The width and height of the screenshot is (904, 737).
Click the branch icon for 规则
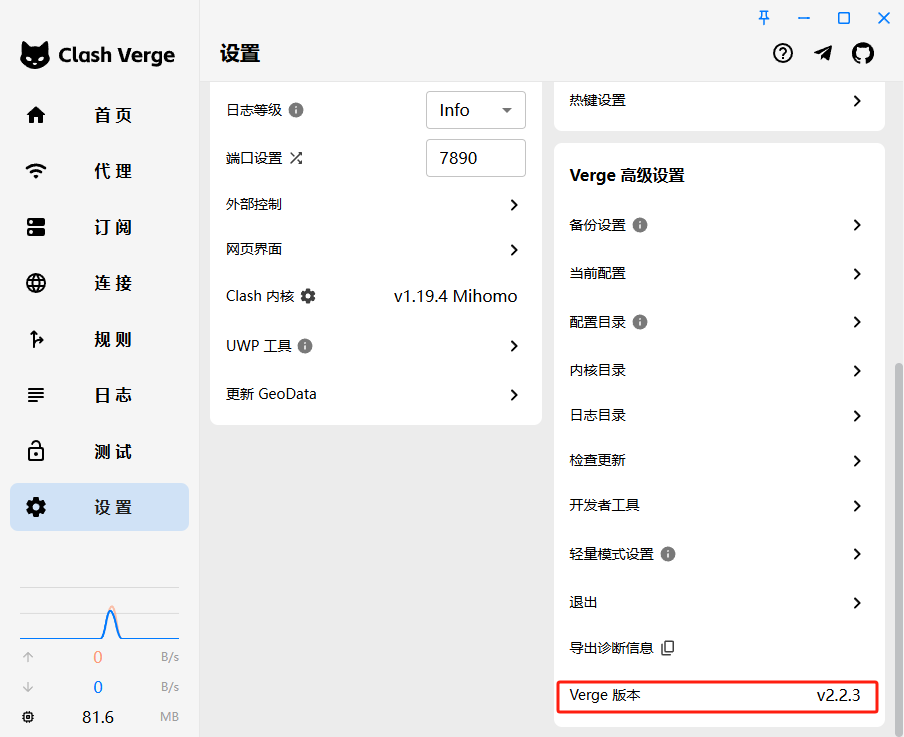[36, 339]
